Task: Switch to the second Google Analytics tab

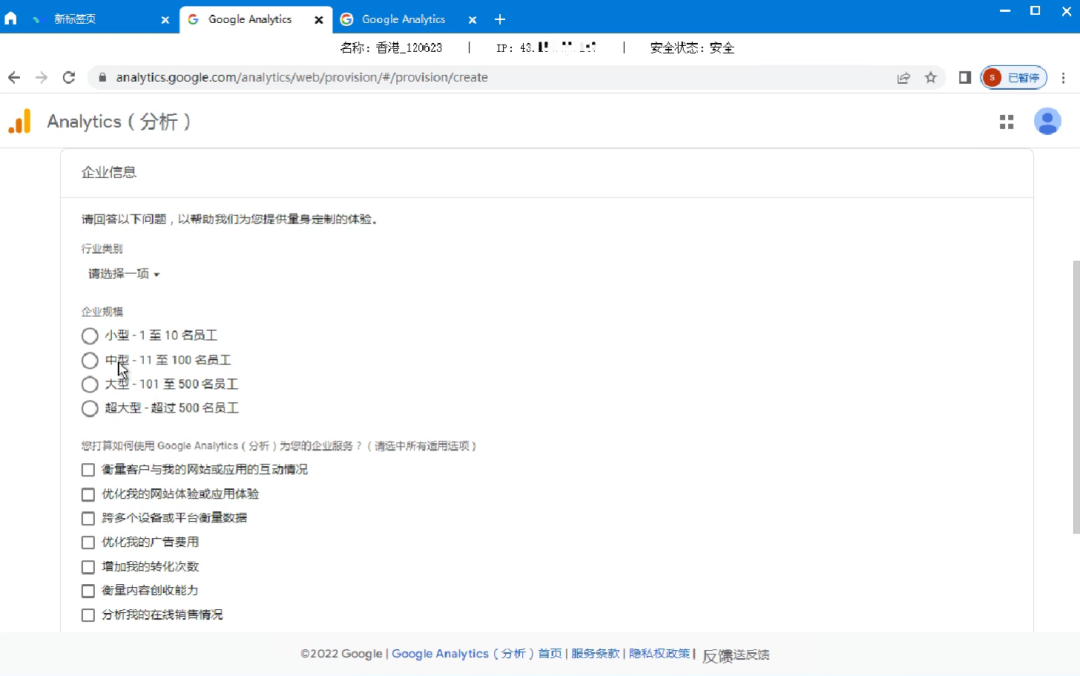Action: tap(404, 19)
